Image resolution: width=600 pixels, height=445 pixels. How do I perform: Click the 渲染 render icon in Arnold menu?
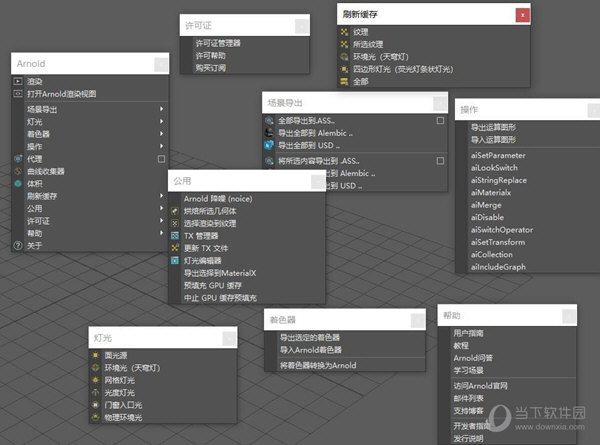pos(18,81)
